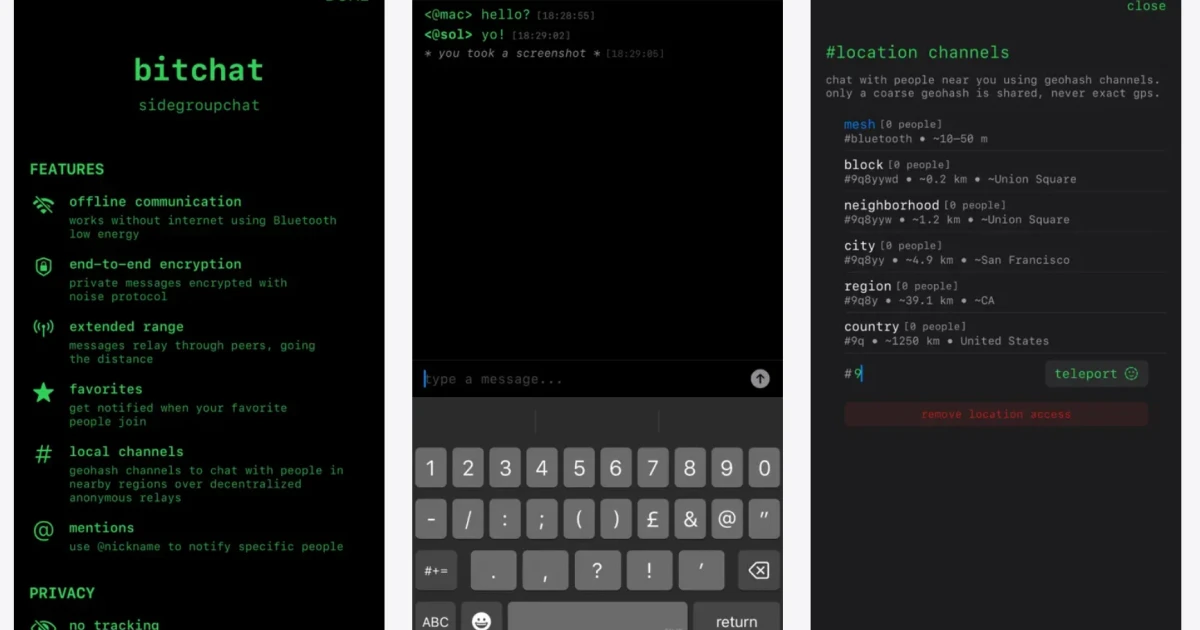
Task: Tap the end-to-end encryption shield icon
Action: click(x=43, y=267)
